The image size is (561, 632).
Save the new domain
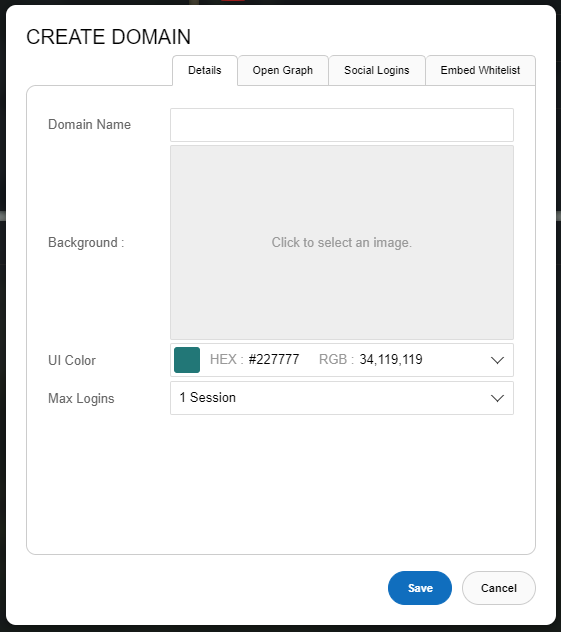pyautogui.click(x=420, y=588)
